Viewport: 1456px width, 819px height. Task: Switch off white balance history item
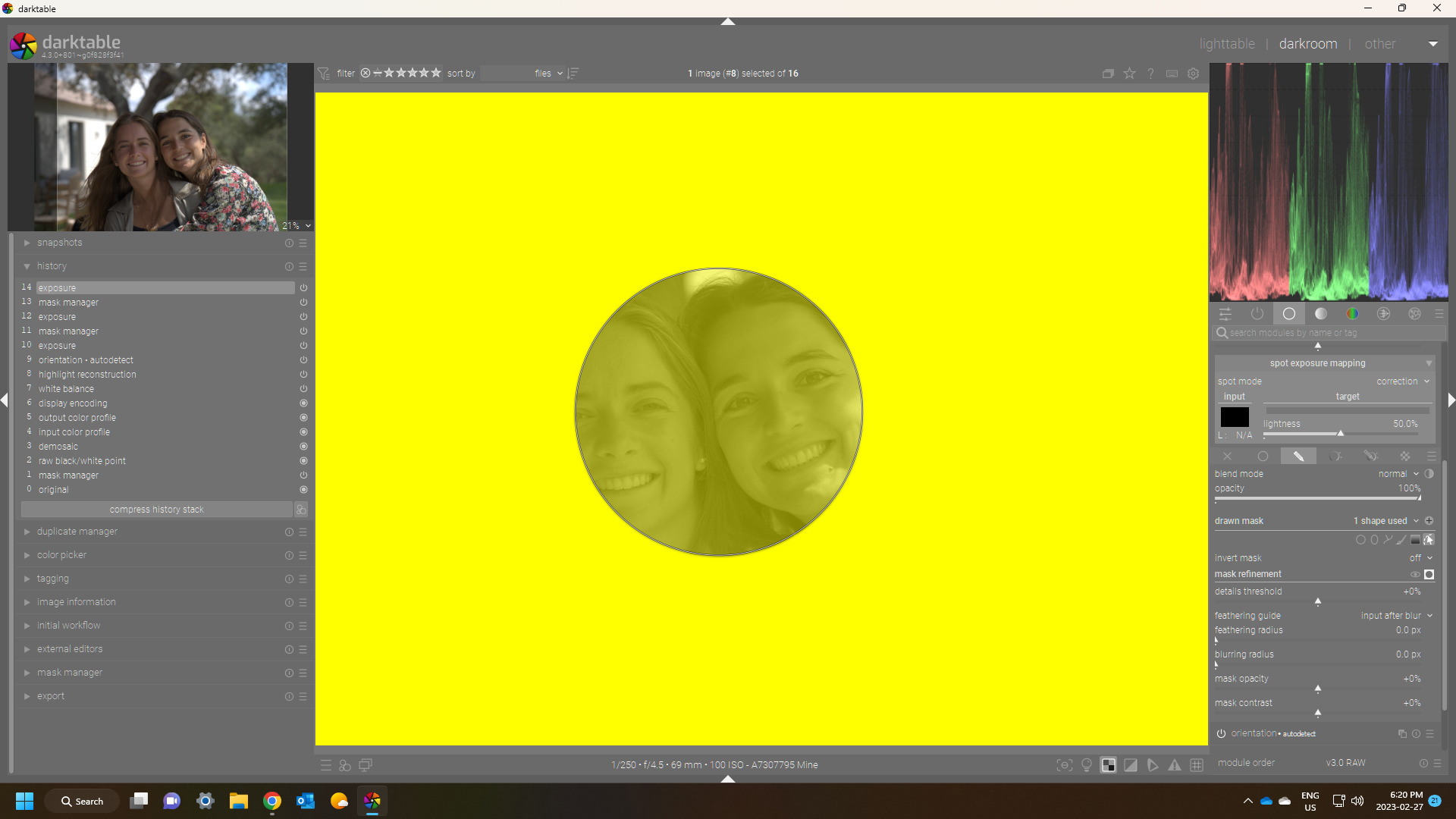pyautogui.click(x=303, y=389)
